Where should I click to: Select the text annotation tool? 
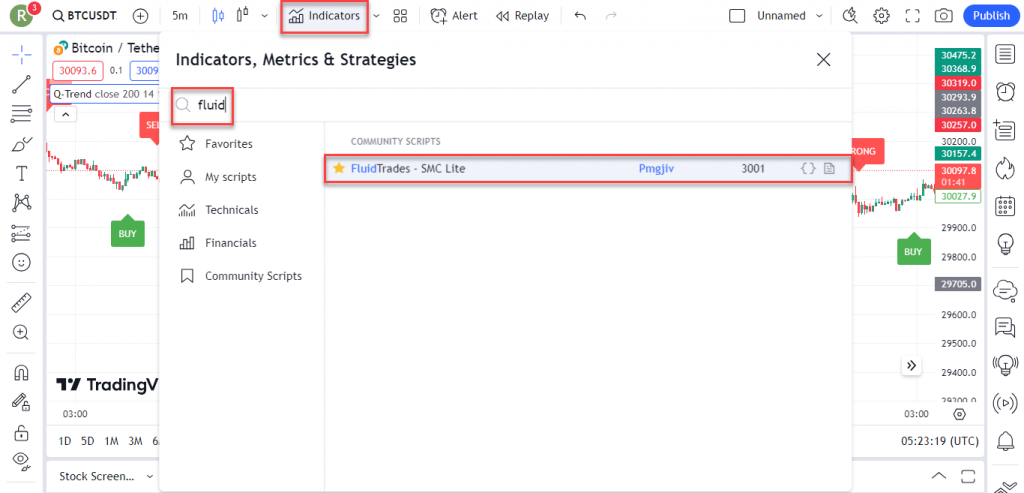pyautogui.click(x=22, y=174)
